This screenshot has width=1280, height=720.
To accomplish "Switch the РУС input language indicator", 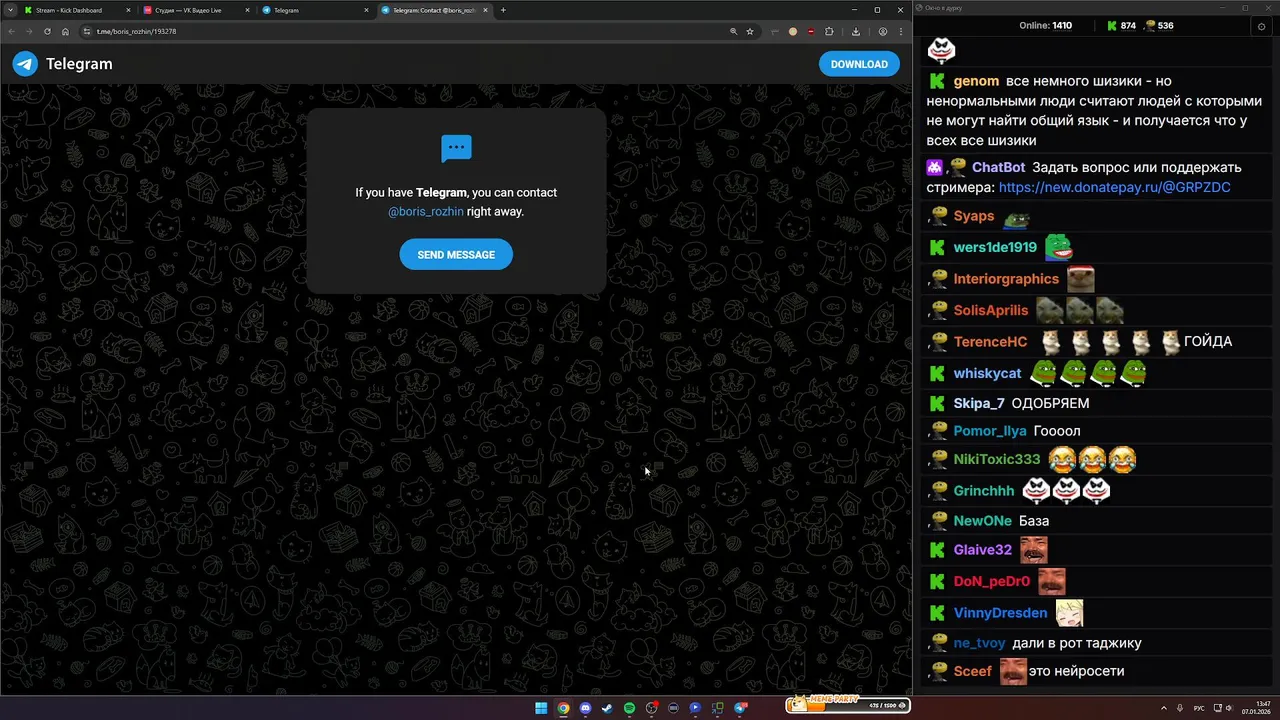I will [1199, 708].
